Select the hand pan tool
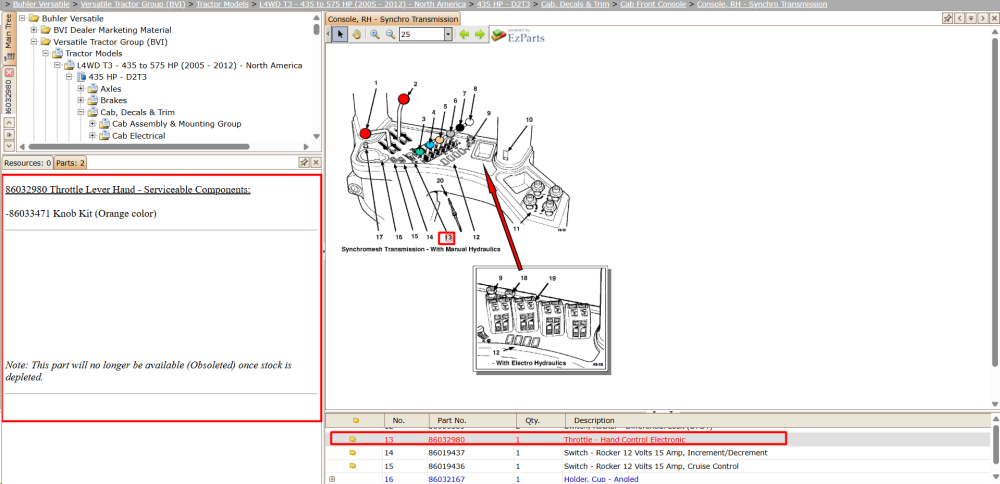The width and height of the screenshot is (1000, 484). coord(357,34)
